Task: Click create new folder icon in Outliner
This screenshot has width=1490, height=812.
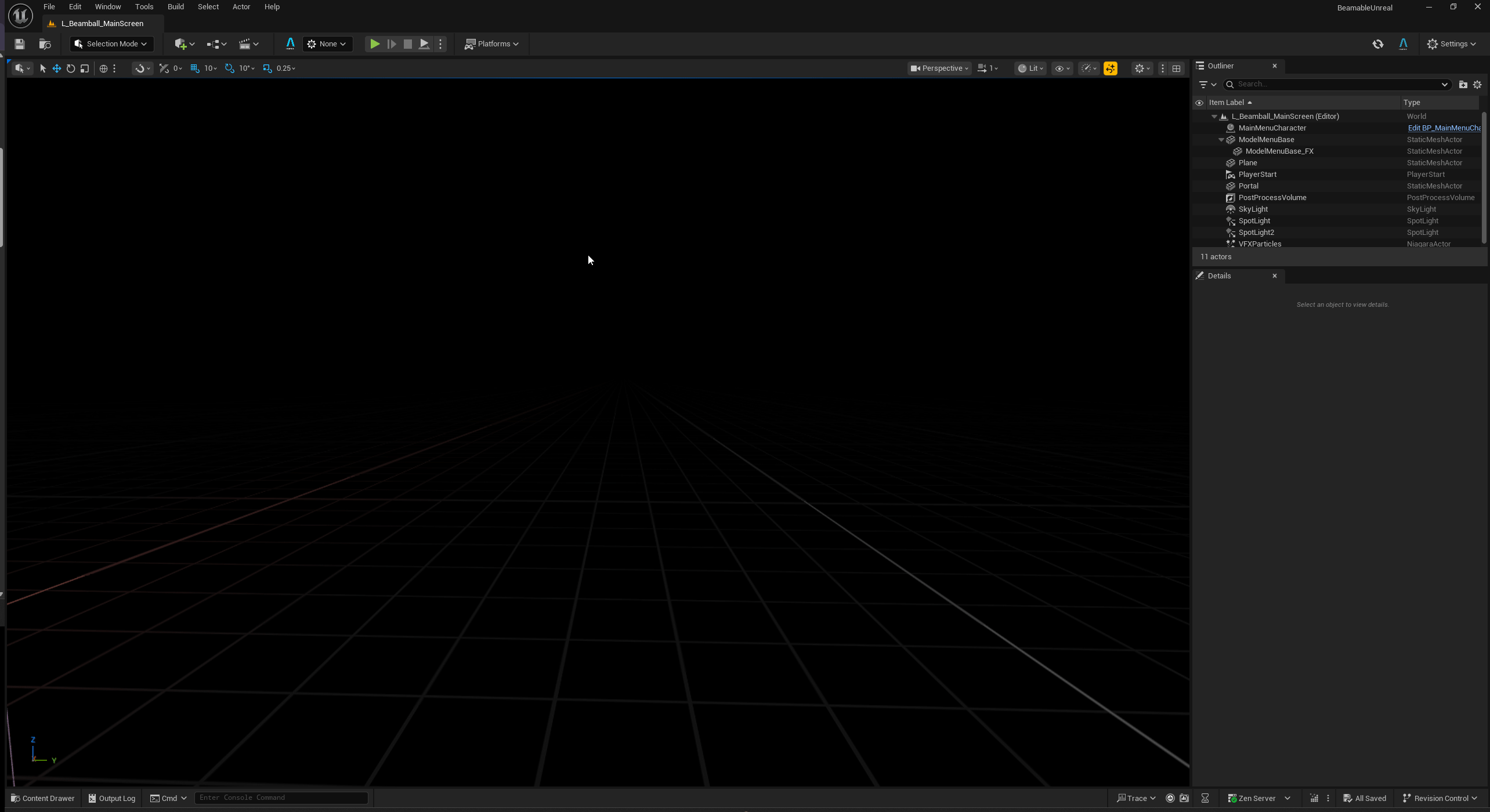Action: pyautogui.click(x=1463, y=85)
